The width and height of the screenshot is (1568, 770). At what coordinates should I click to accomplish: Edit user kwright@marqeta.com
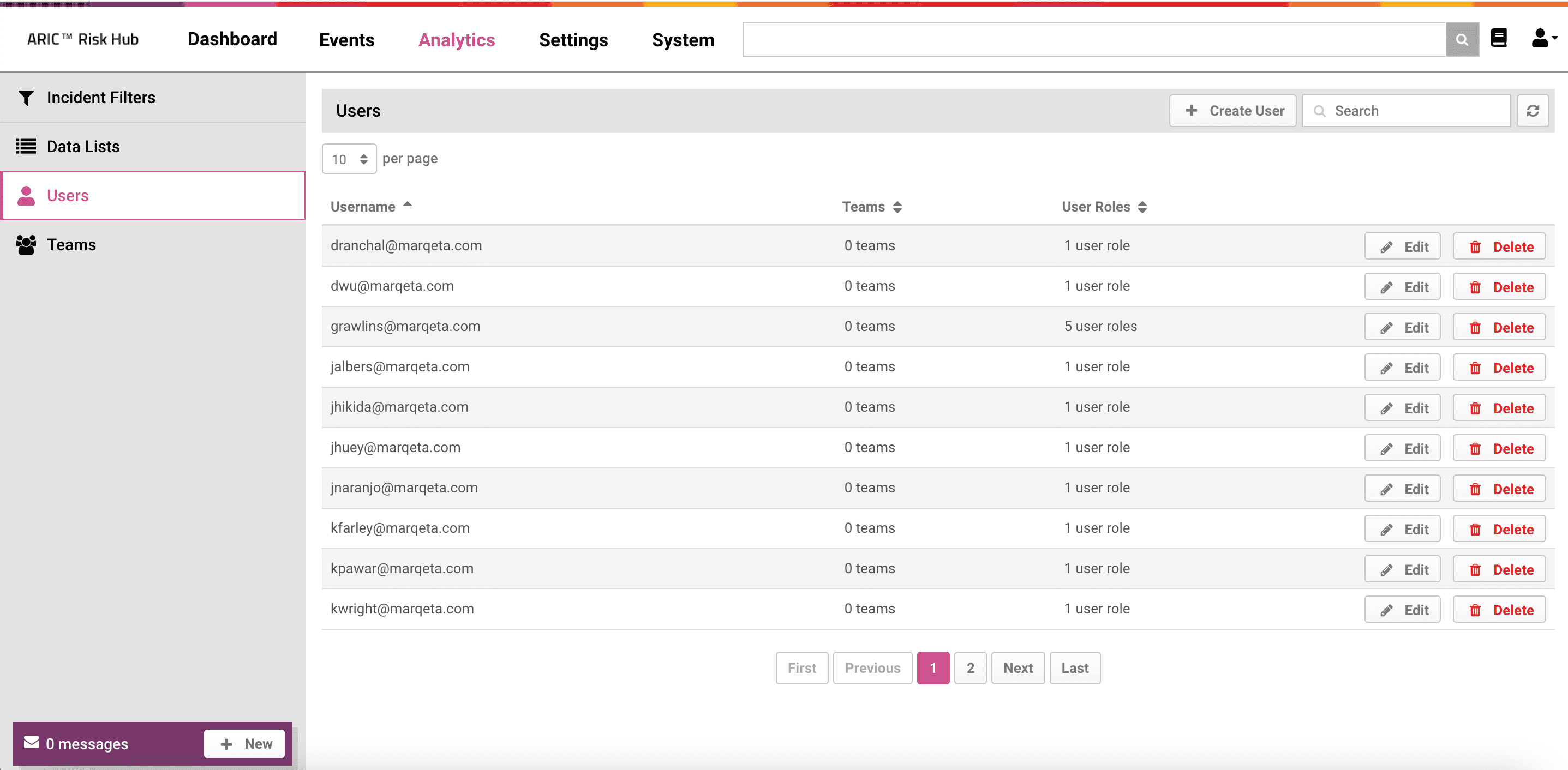click(x=1403, y=610)
